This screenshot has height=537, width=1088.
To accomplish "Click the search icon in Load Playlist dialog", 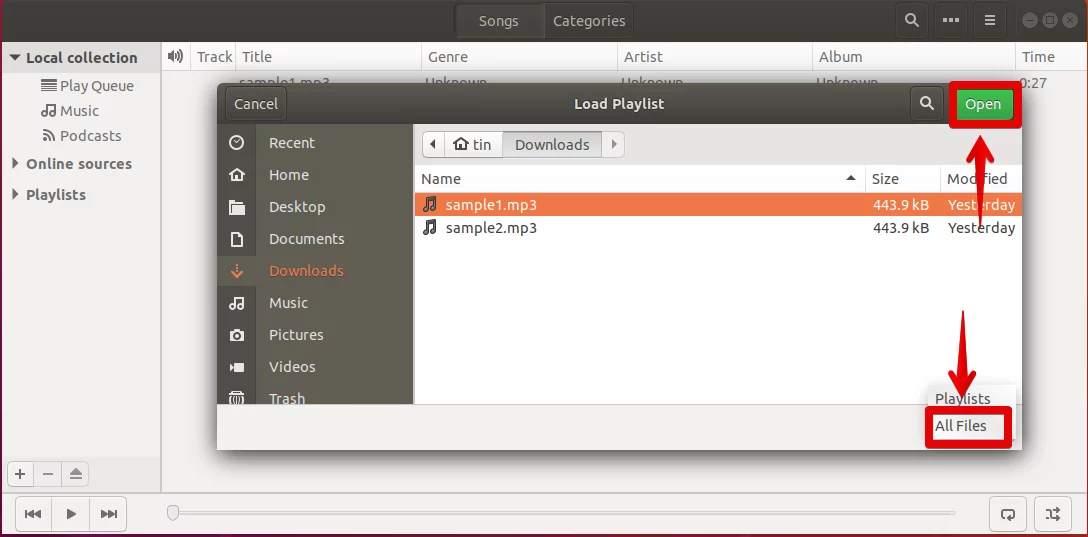I will click(x=926, y=103).
